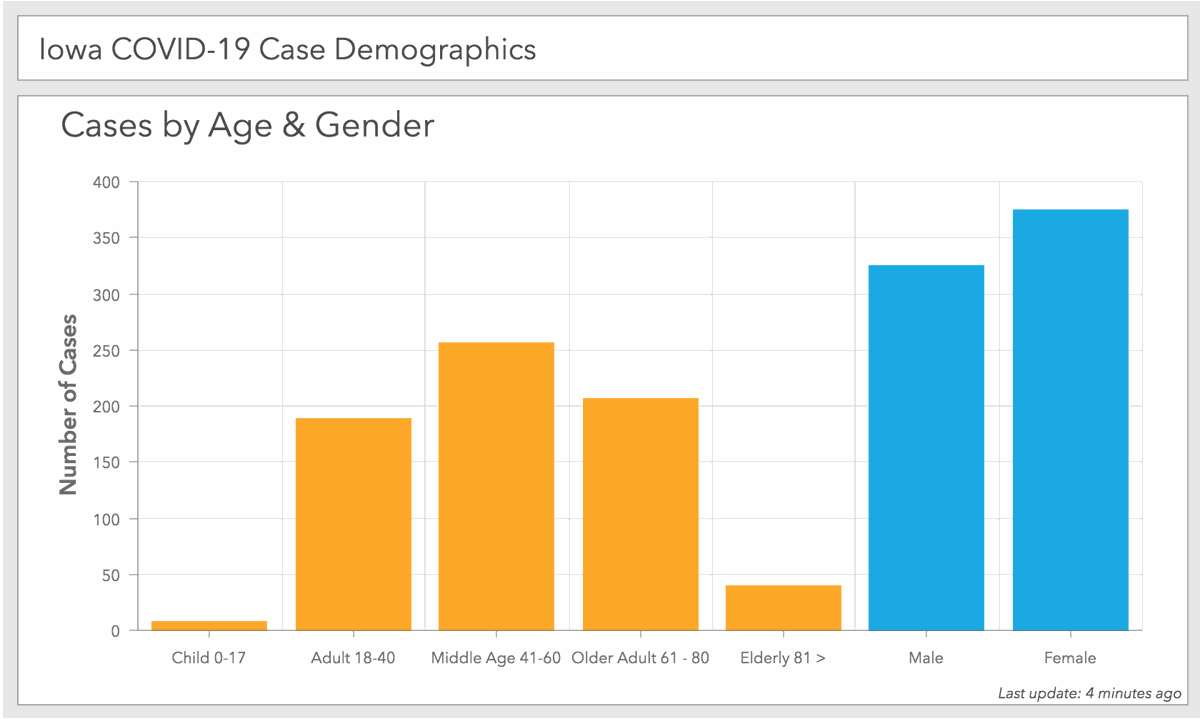
Task: Click the "Iowa COVID-19 Case Demographics" header
Action: (x=287, y=49)
